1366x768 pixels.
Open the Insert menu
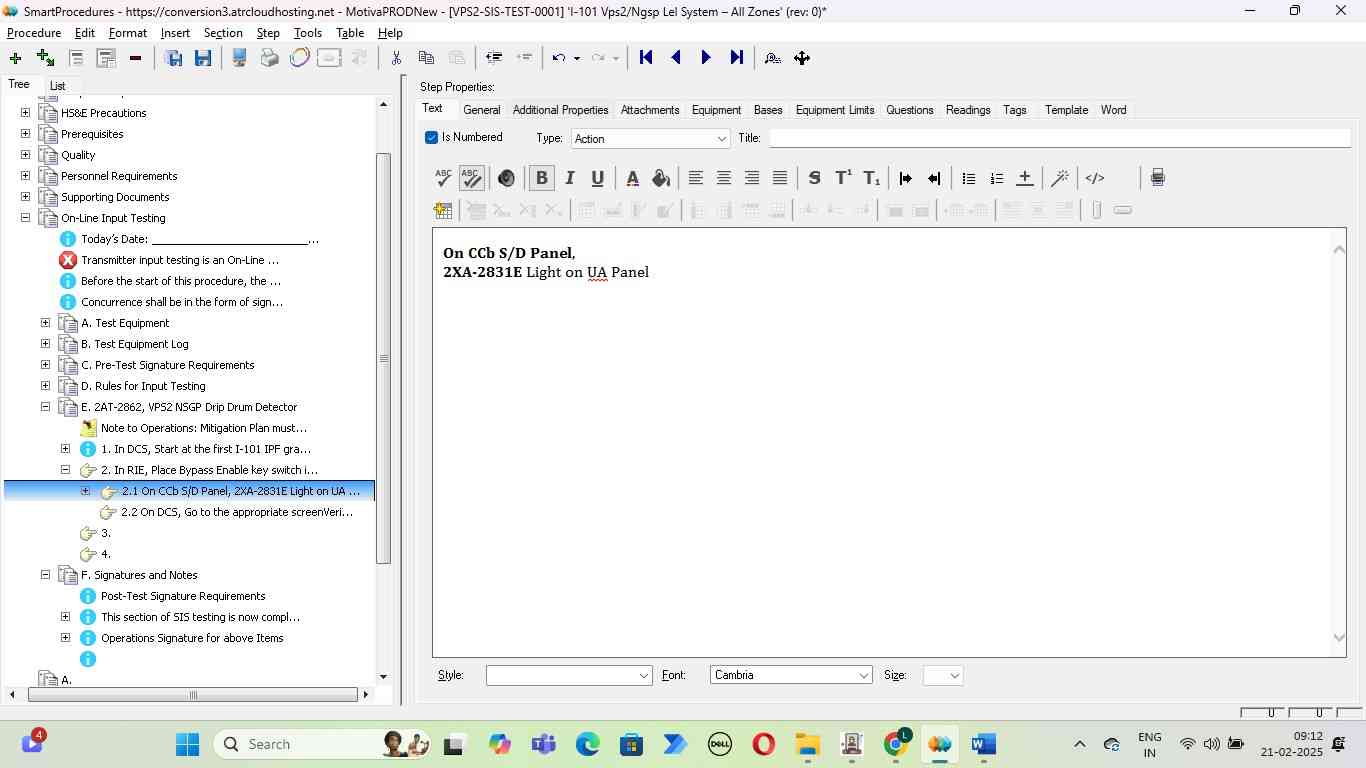(175, 33)
